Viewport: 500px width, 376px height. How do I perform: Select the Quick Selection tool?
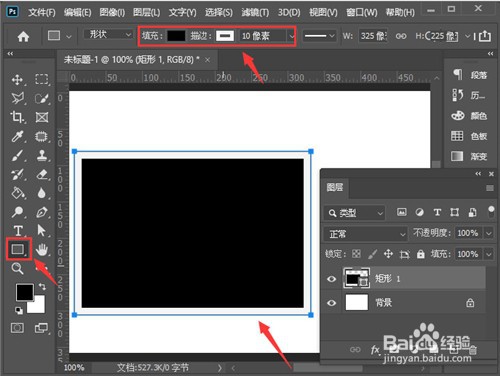point(42,98)
